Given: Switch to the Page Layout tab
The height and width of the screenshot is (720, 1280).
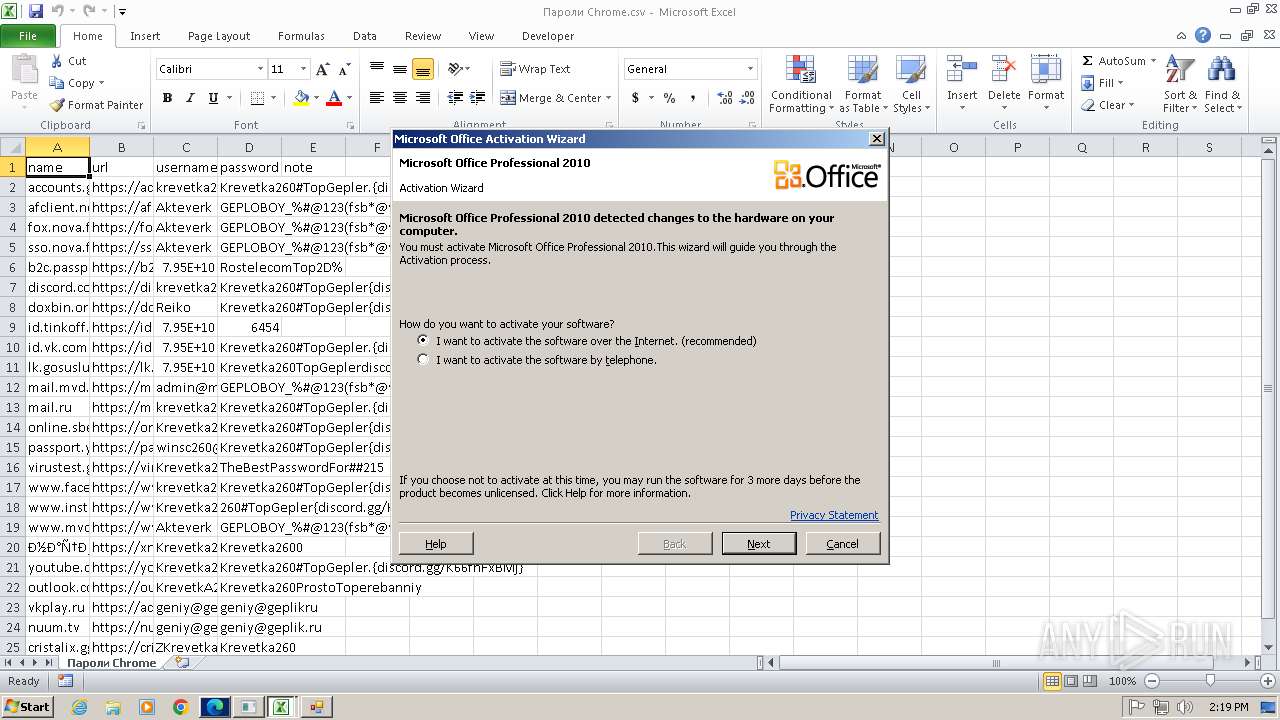Looking at the screenshot, I should (x=219, y=36).
